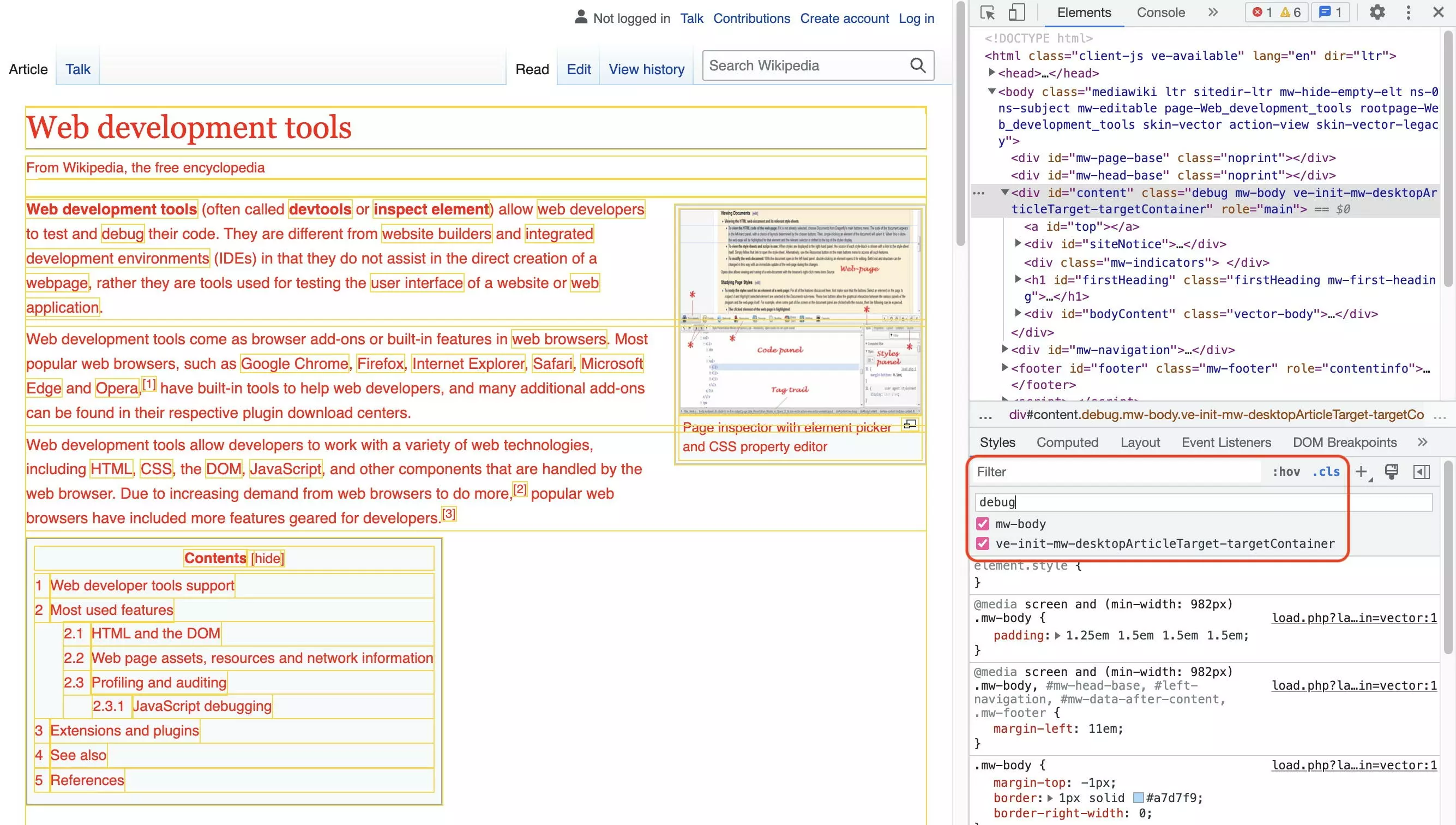Open the Computed styles tab
1456x825 pixels.
pyautogui.click(x=1068, y=442)
